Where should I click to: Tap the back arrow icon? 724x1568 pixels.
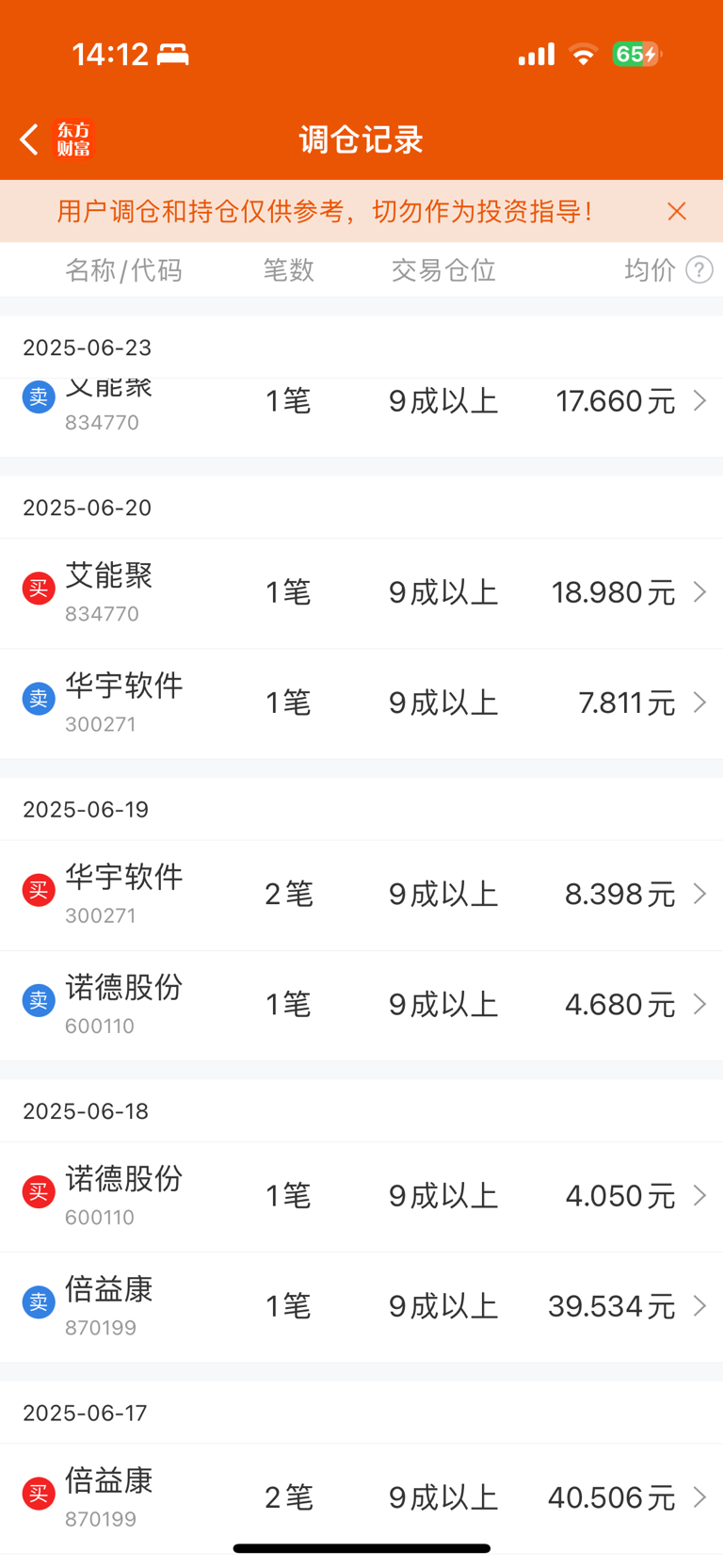tap(29, 139)
